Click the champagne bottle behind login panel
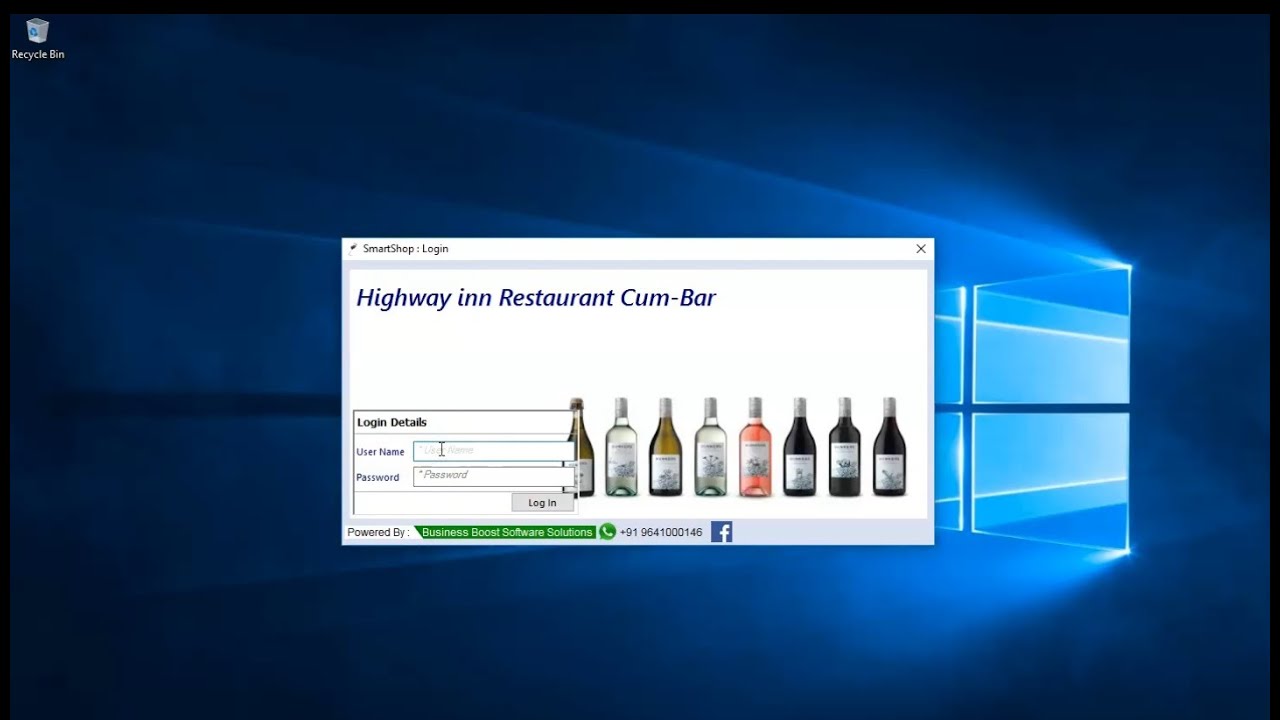Screen dimensions: 1280x720 (582, 447)
